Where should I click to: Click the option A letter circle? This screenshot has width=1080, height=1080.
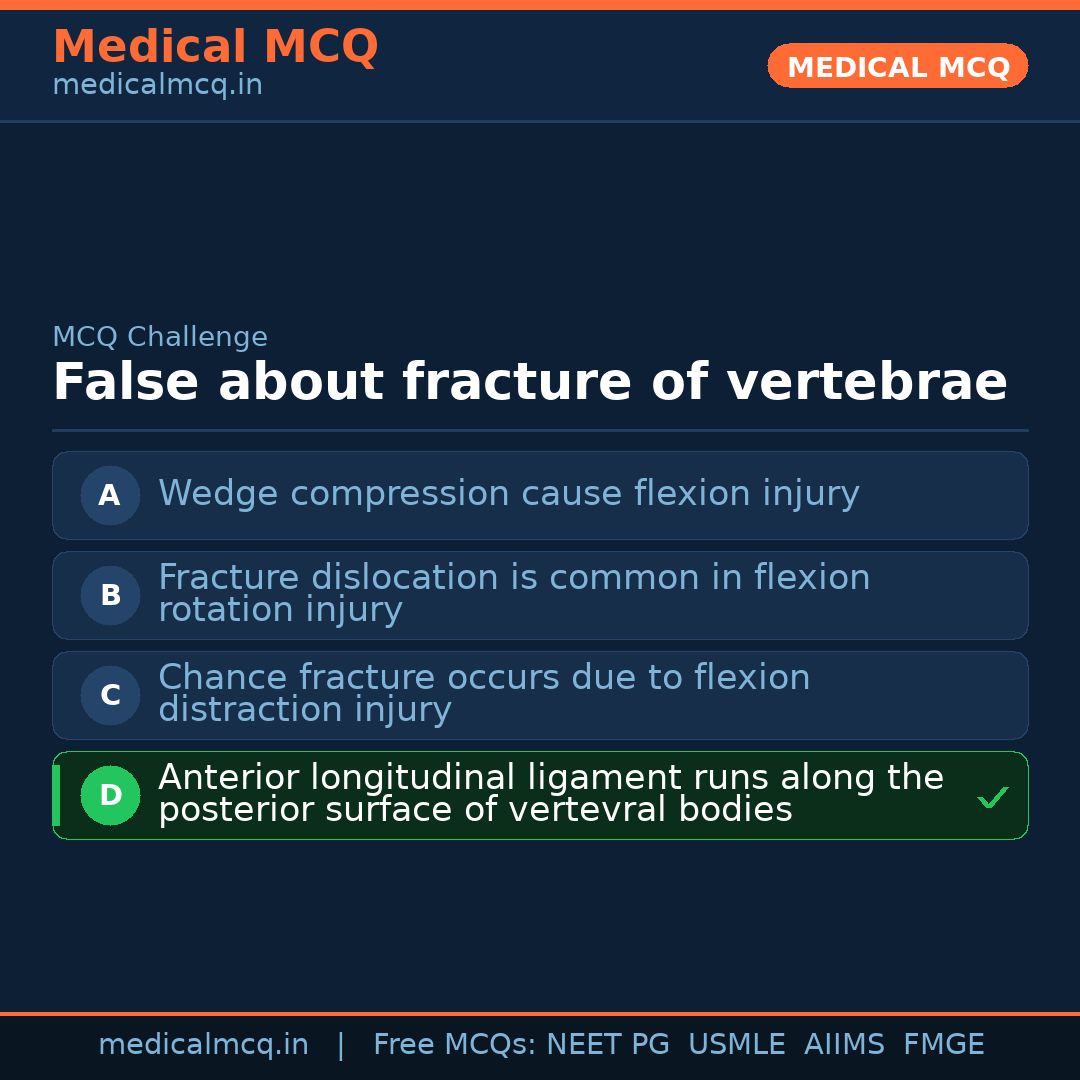(x=110, y=495)
